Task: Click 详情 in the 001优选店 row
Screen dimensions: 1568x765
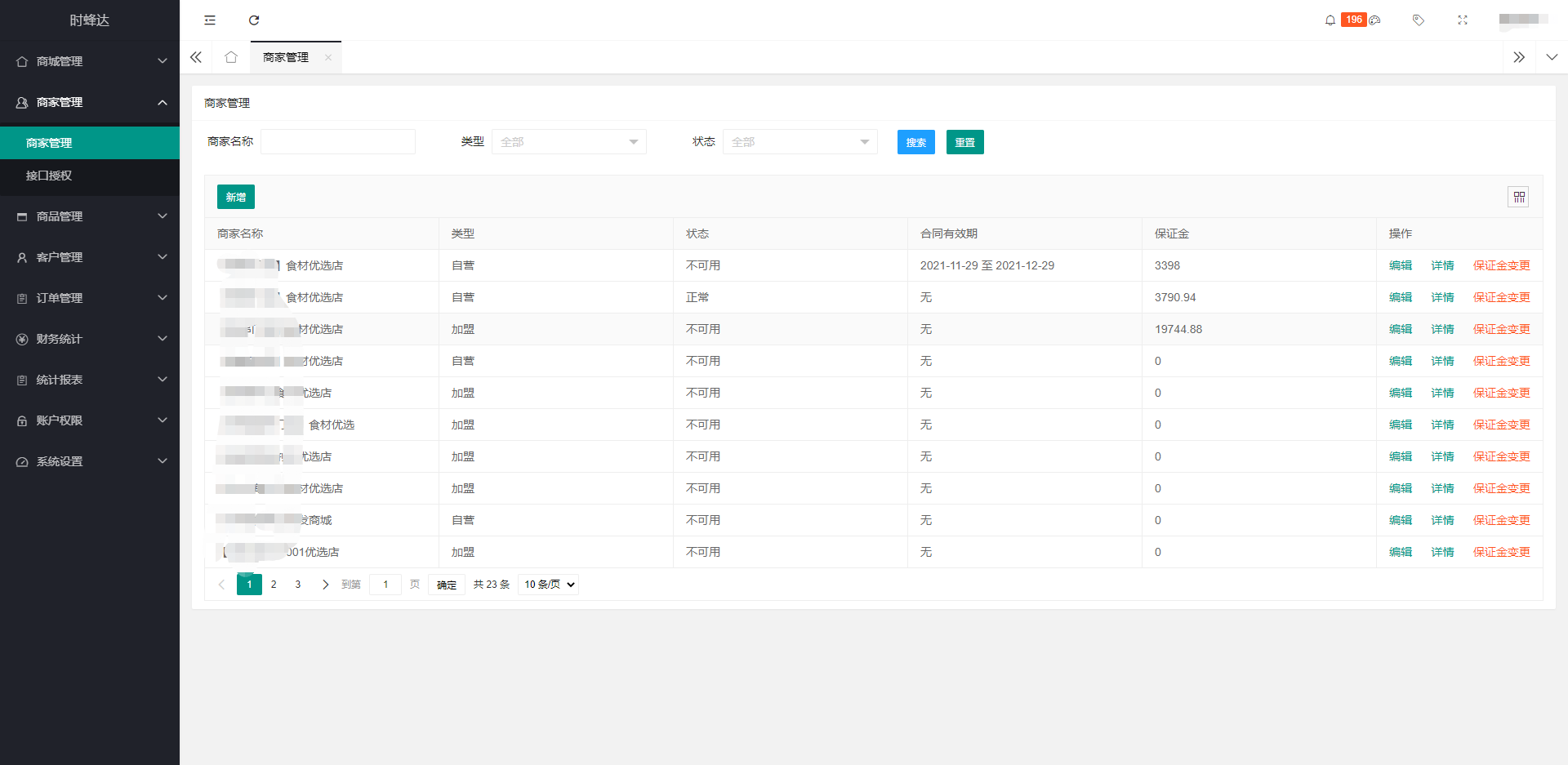Action: (1443, 552)
